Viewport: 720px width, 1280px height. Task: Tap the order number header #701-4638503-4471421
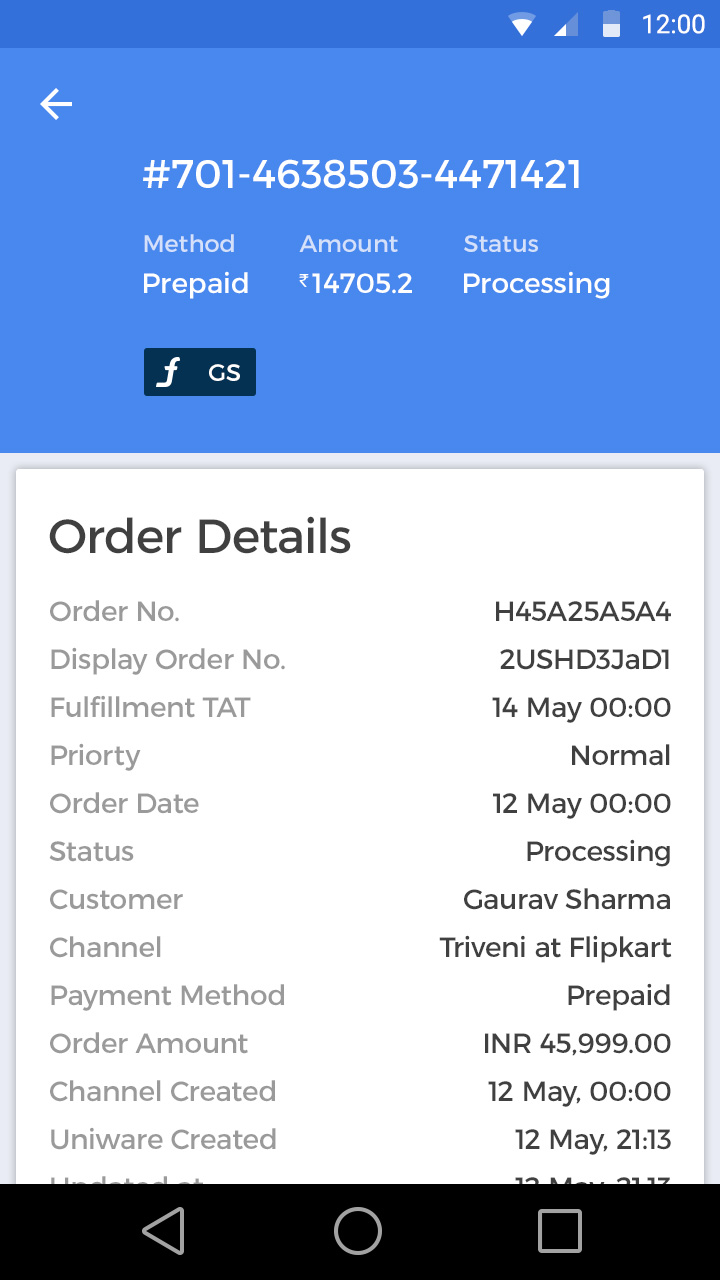[x=361, y=175]
